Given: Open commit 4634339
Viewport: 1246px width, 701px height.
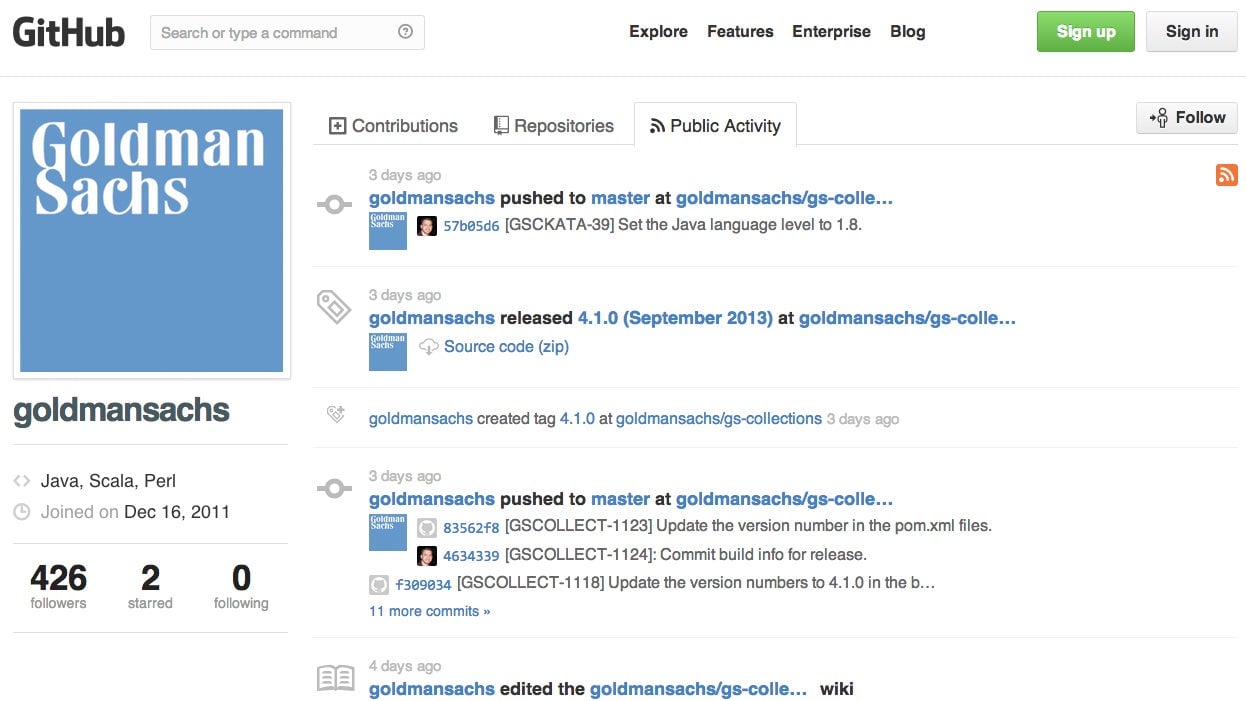Looking at the screenshot, I should (x=471, y=556).
